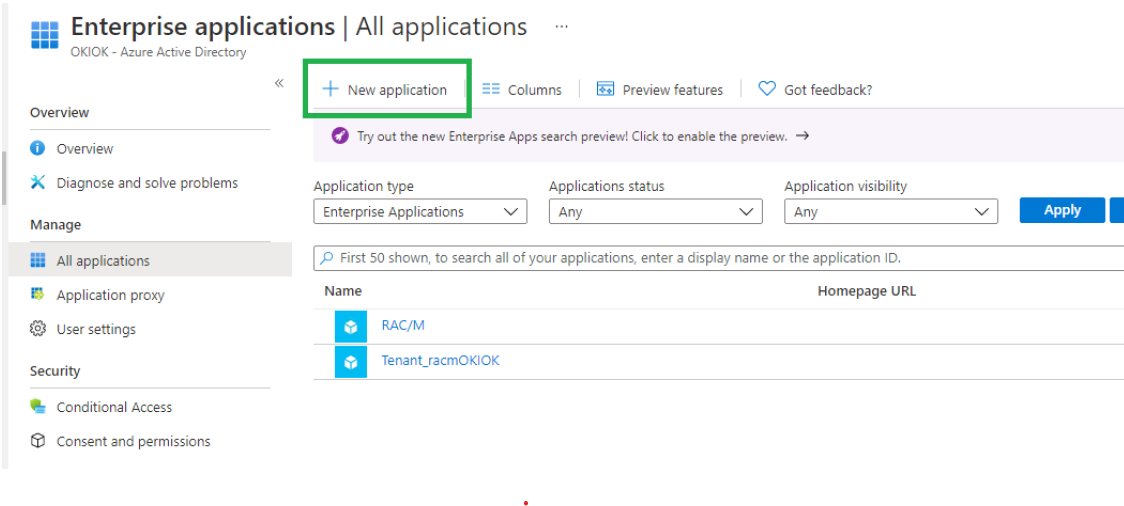The width and height of the screenshot is (1124, 506).
Task: Click the Columns list icon
Action: pos(491,89)
